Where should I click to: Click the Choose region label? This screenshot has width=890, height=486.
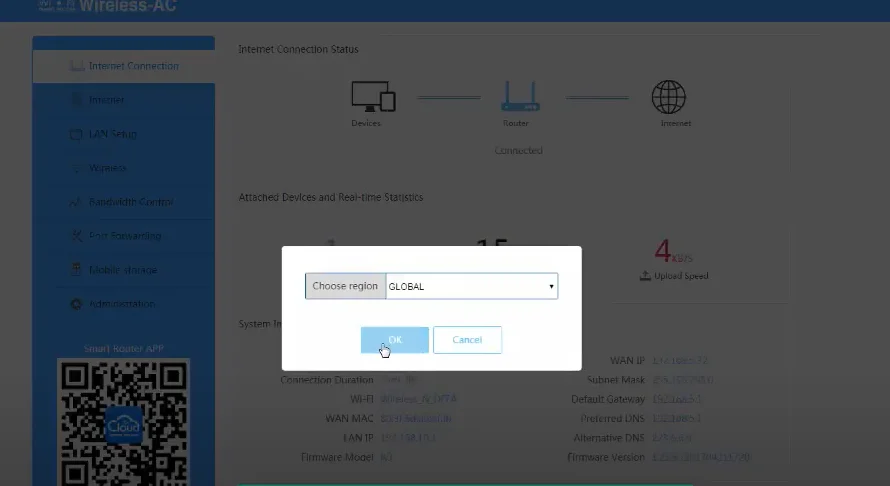[x=345, y=286]
